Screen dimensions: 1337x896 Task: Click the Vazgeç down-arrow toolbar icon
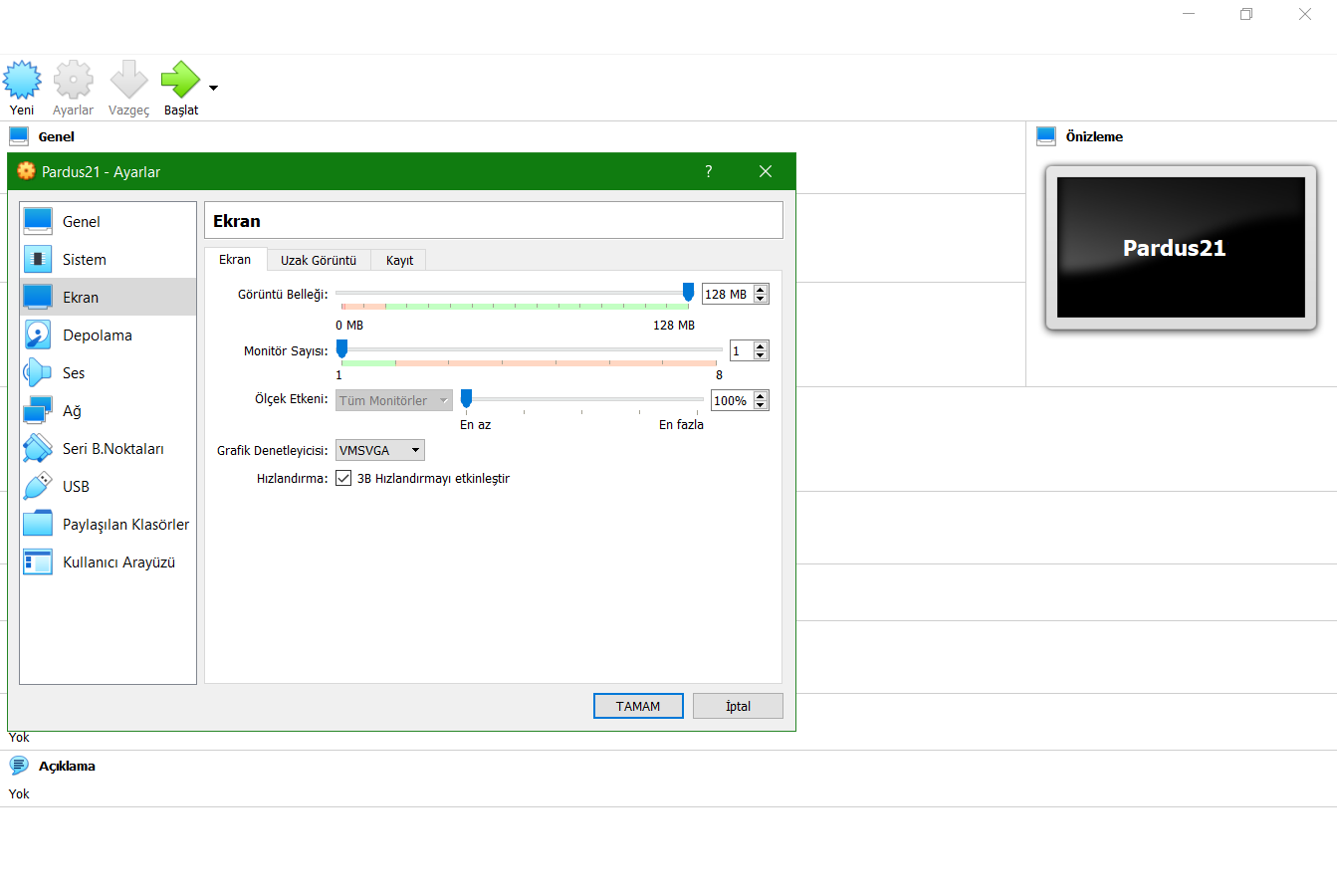[x=128, y=80]
